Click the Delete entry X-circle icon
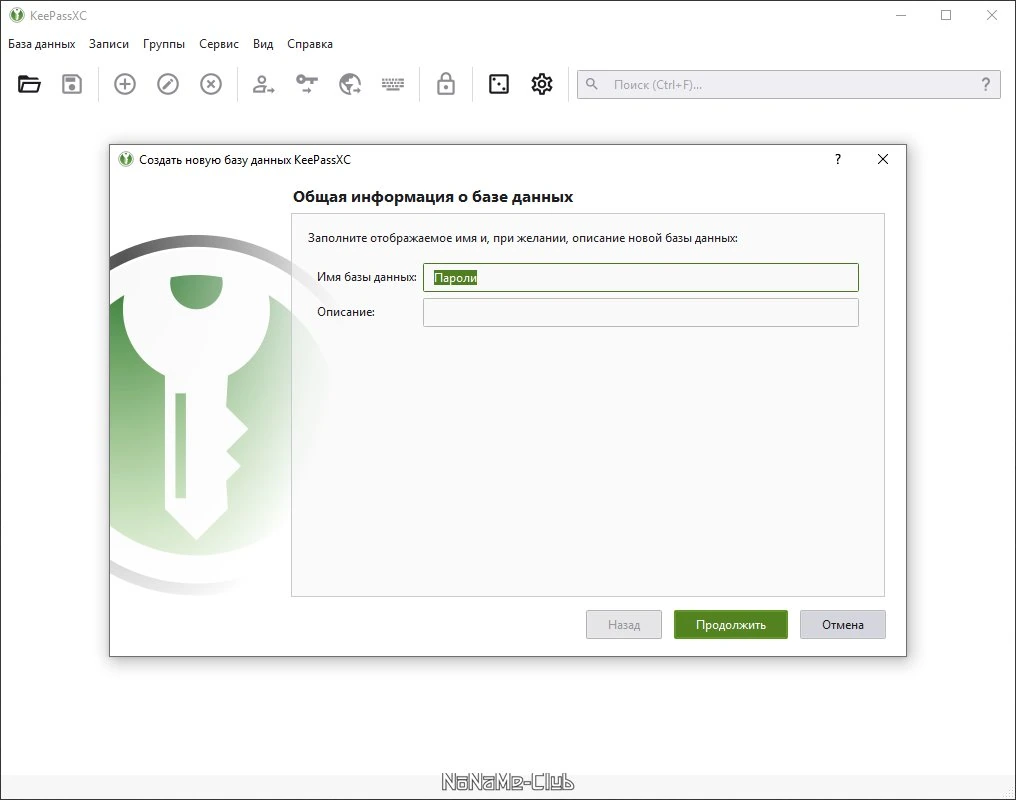 coord(211,84)
